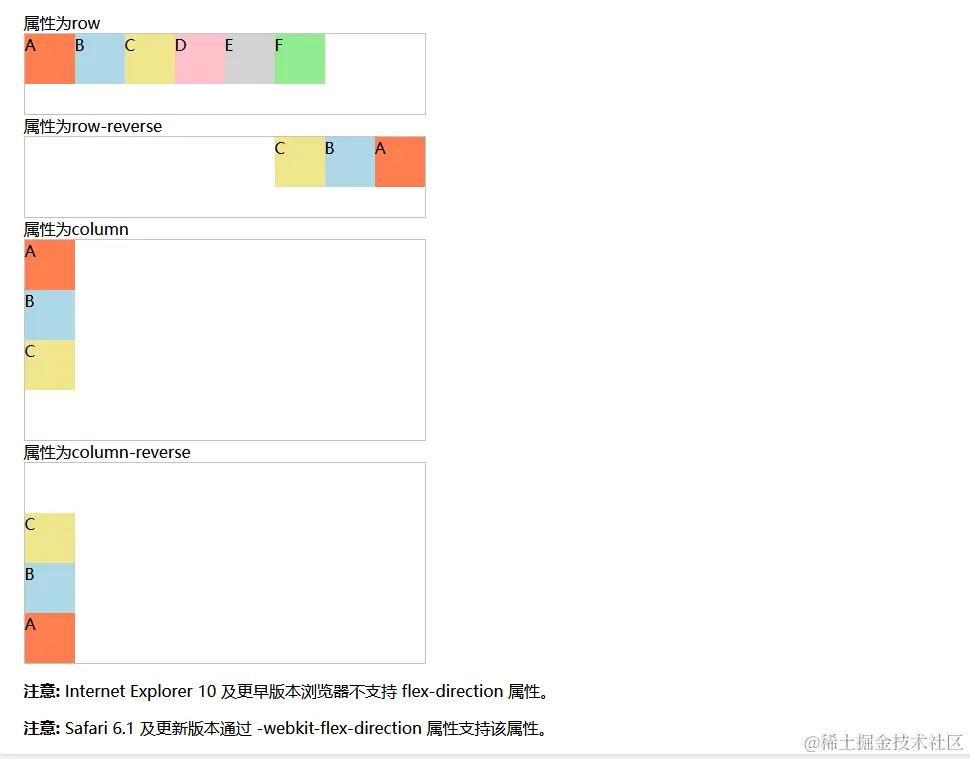
Task: Click the note mentioning Safari 6.1
Action: pyautogui.click(x=285, y=728)
